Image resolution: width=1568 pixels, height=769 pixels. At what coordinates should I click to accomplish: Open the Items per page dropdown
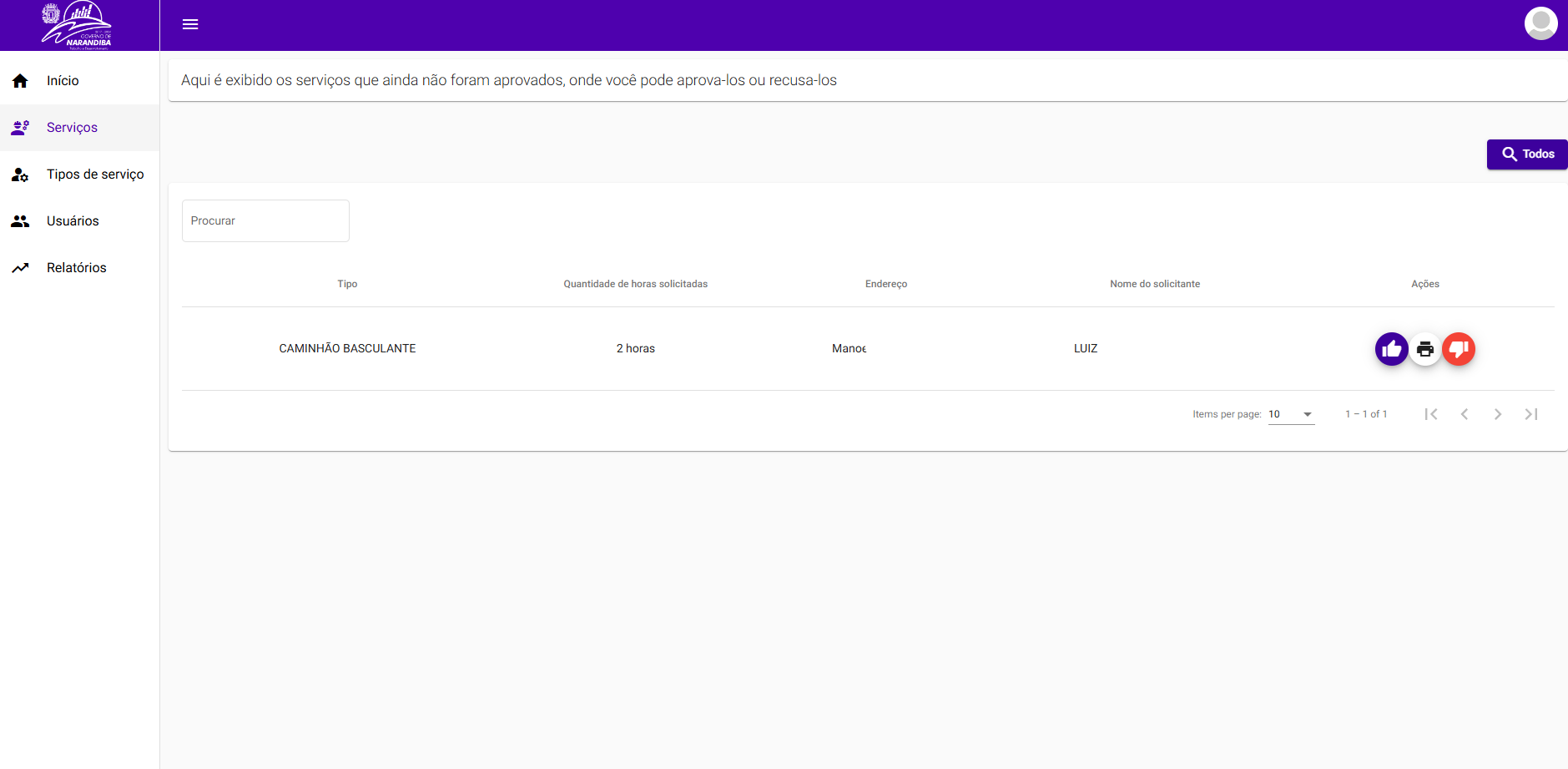(x=1291, y=414)
